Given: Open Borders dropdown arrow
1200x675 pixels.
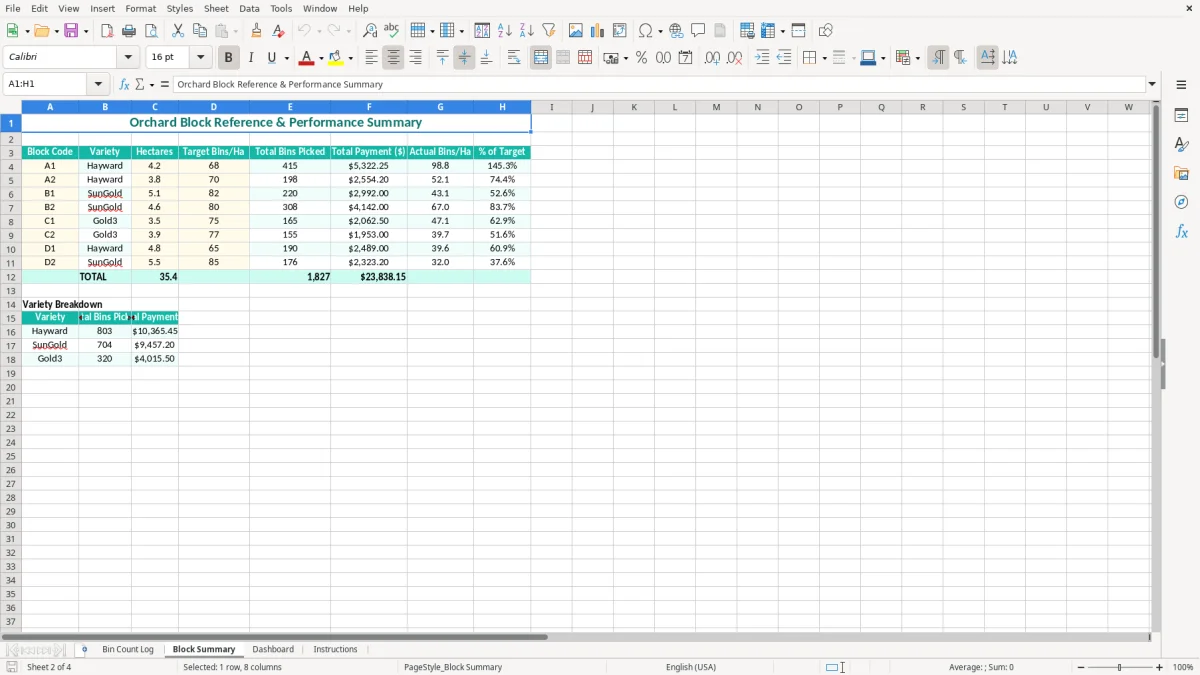Looking at the screenshot, I should pyautogui.click(x=824, y=58).
